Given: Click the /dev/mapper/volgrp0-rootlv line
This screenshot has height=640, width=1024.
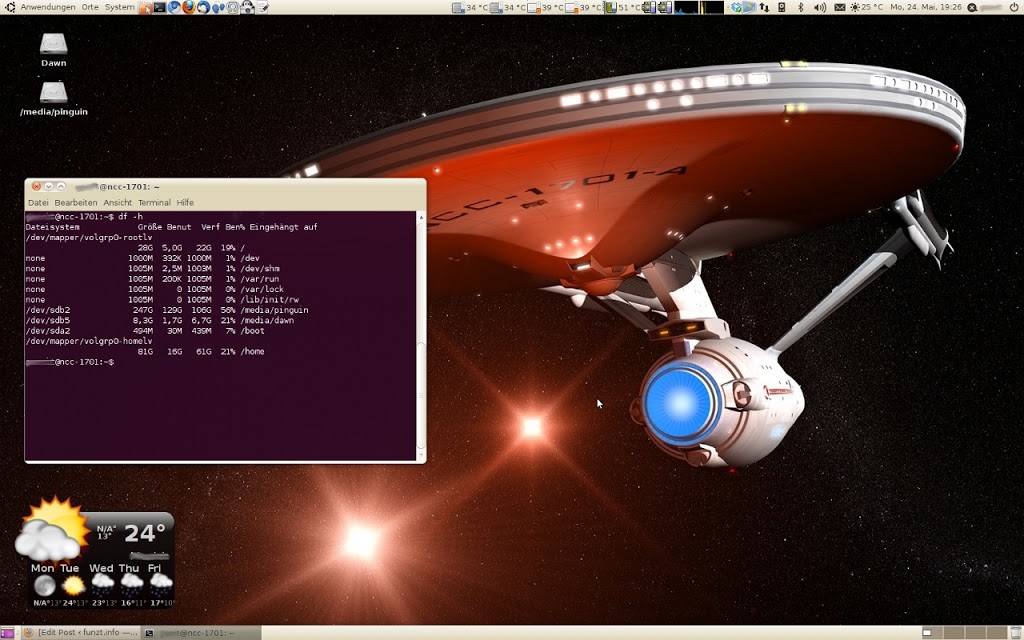Looking at the screenshot, I should click(89, 238).
